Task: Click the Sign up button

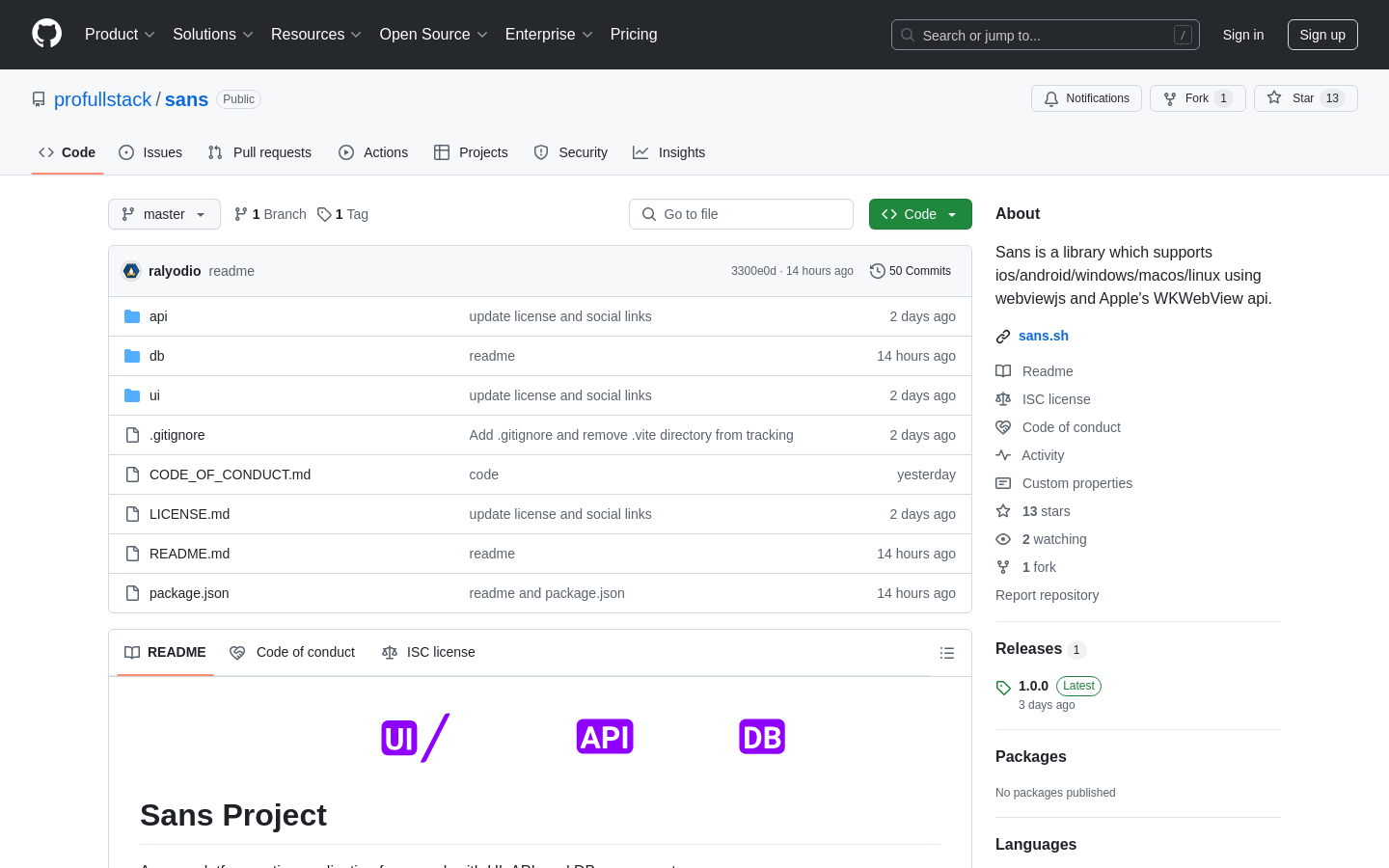Action: pos(1321,35)
